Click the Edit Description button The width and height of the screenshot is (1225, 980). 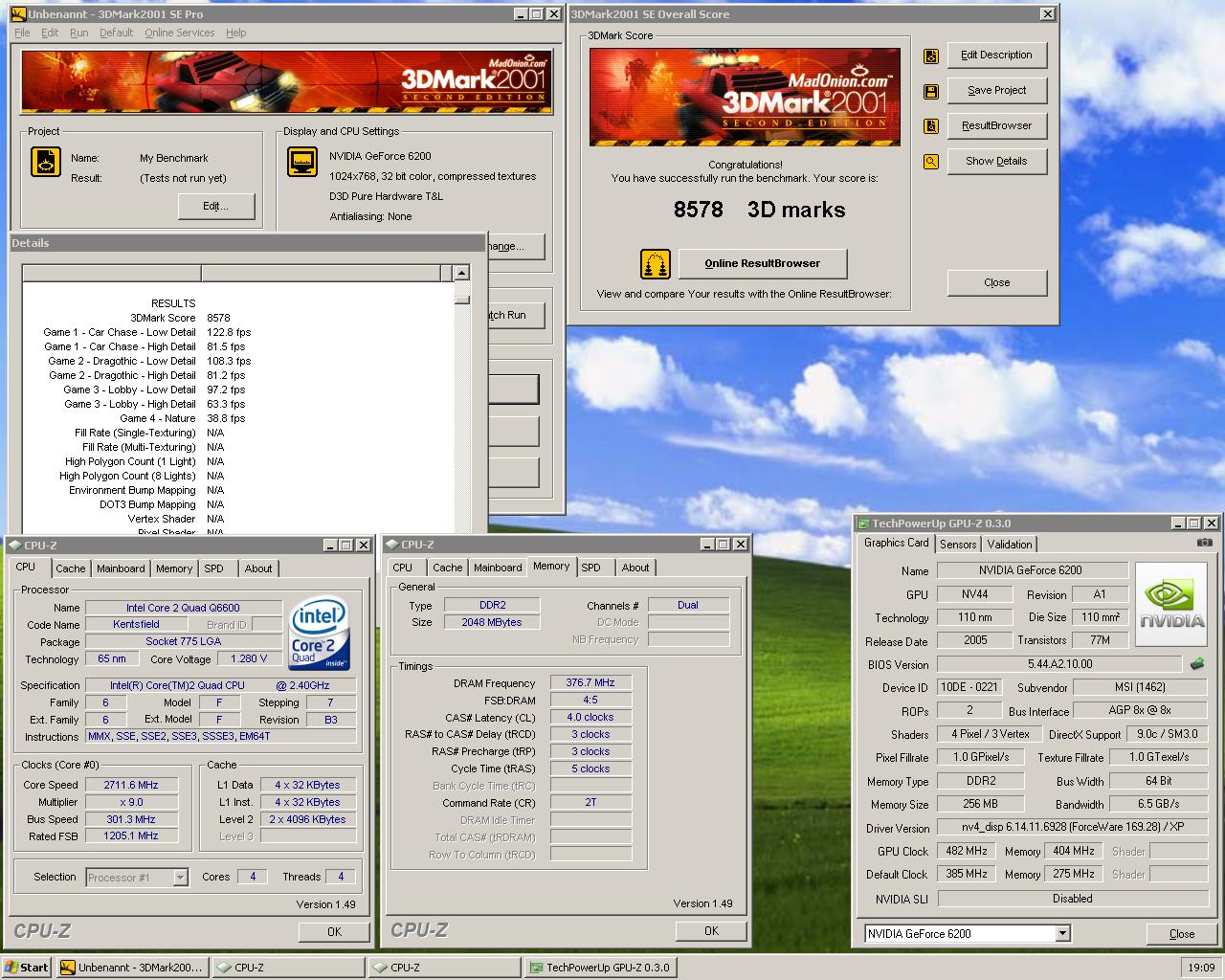(996, 56)
